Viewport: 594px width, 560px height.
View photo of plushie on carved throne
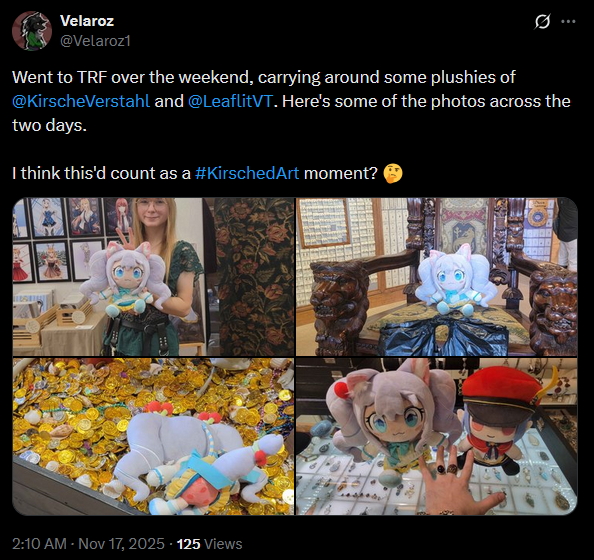437,277
